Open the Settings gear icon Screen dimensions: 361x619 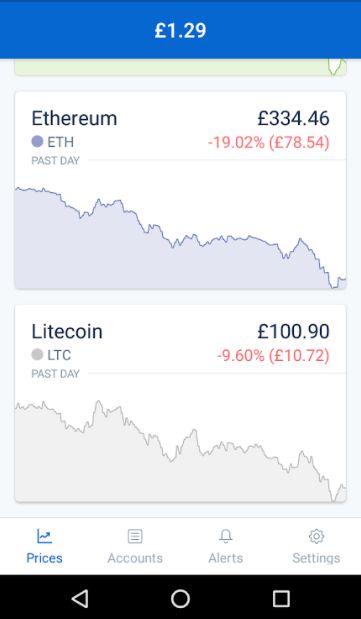click(x=316, y=536)
